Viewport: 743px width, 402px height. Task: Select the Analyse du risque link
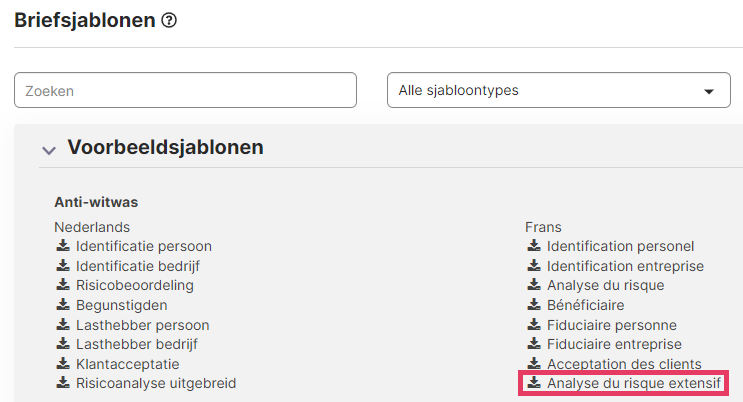click(606, 285)
